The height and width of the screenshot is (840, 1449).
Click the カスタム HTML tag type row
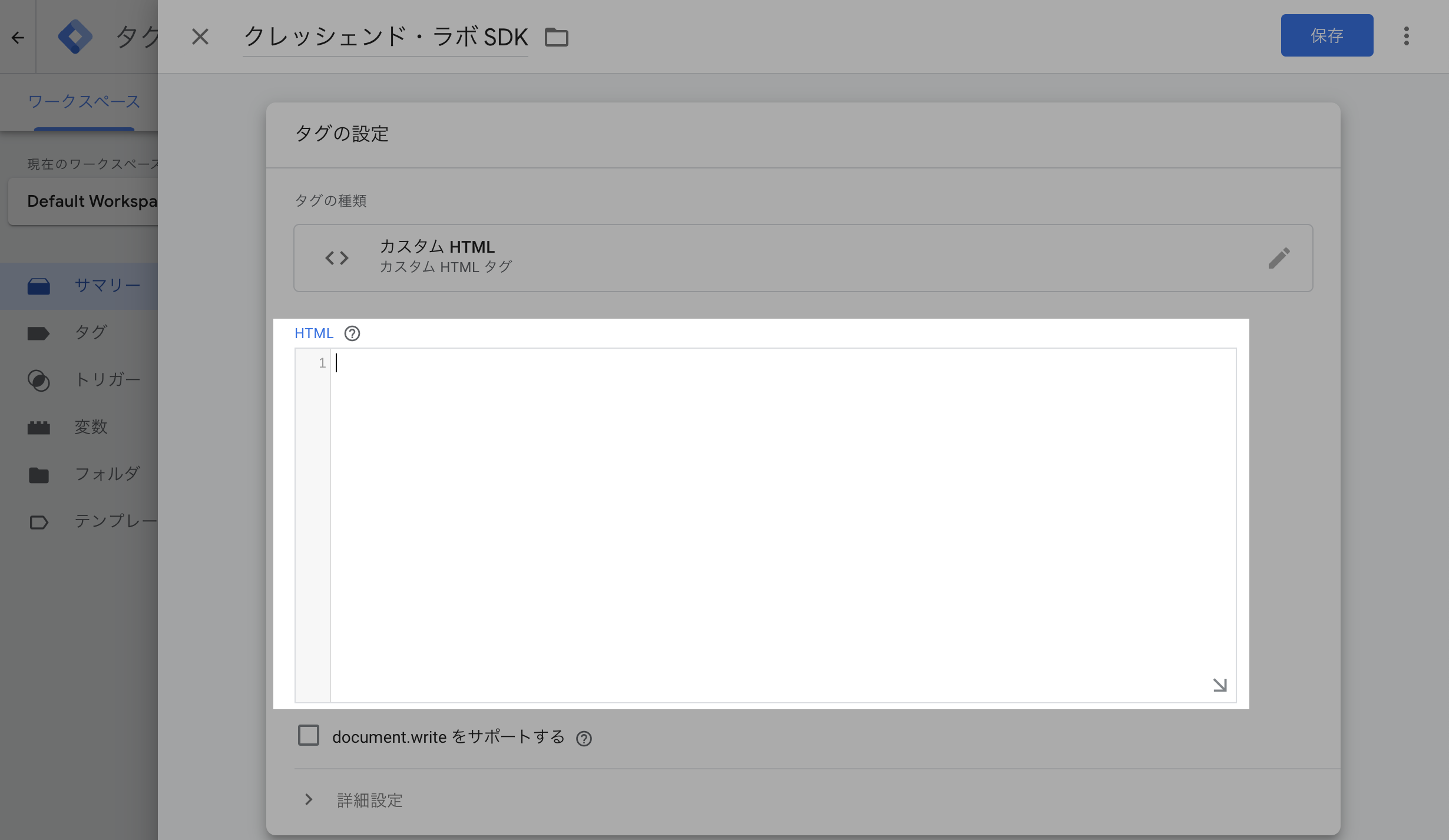(x=803, y=258)
